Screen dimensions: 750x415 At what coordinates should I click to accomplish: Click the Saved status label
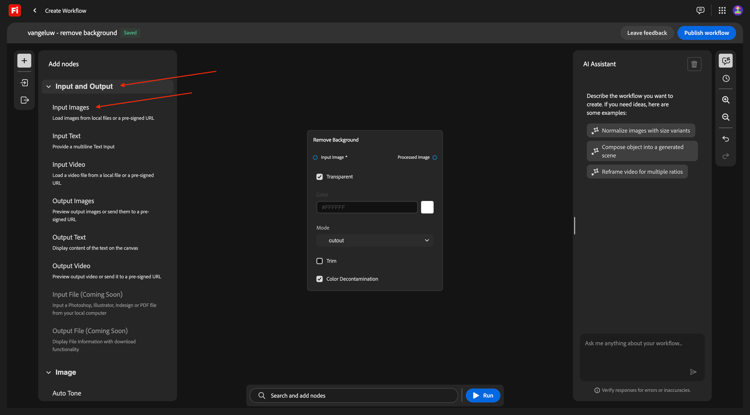(x=130, y=33)
